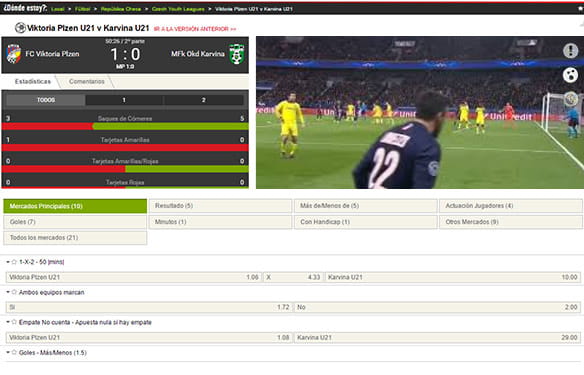The width and height of the screenshot is (584, 375).
Task: Click the live match video stream
Action: [420, 112]
